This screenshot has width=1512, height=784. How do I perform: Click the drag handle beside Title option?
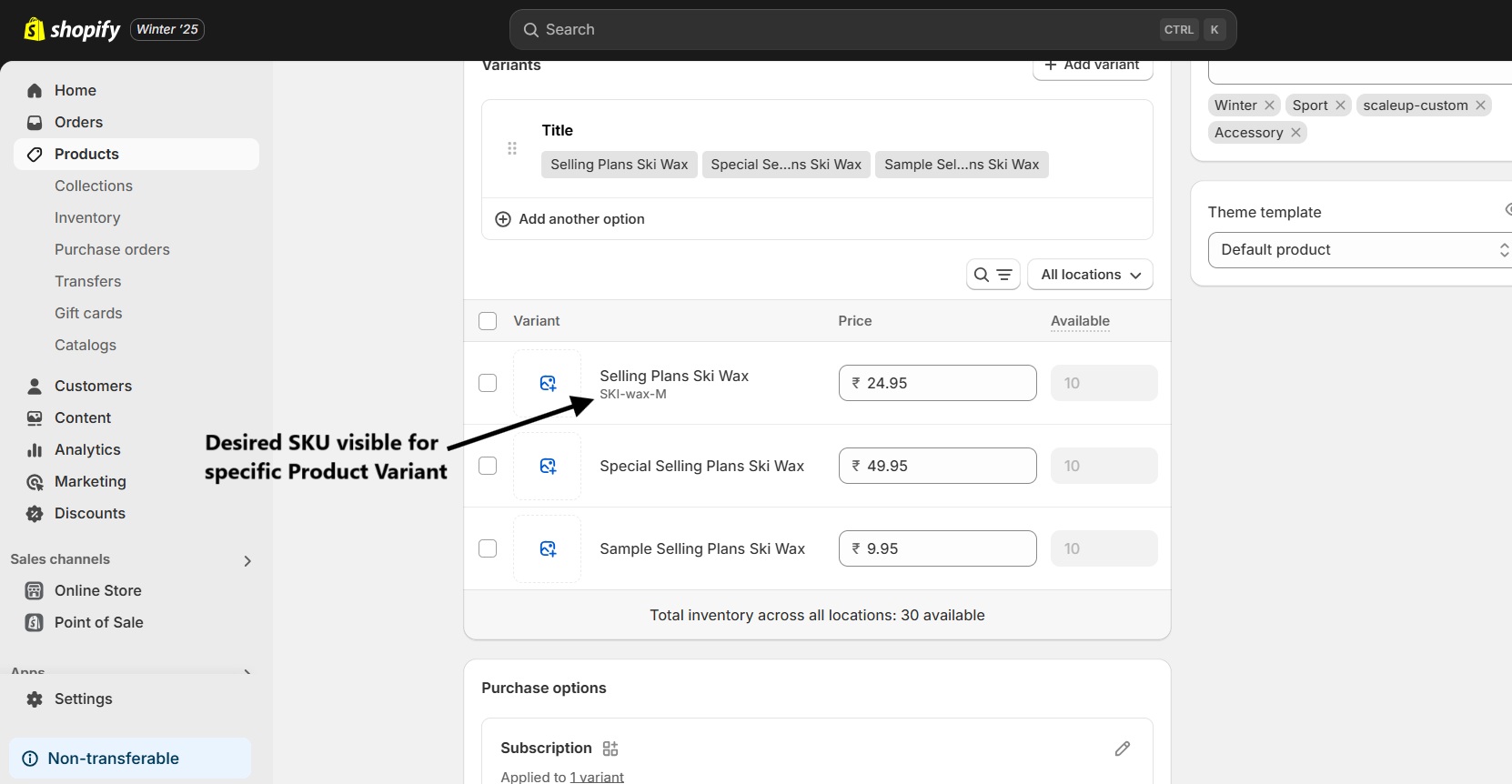click(512, 148)
